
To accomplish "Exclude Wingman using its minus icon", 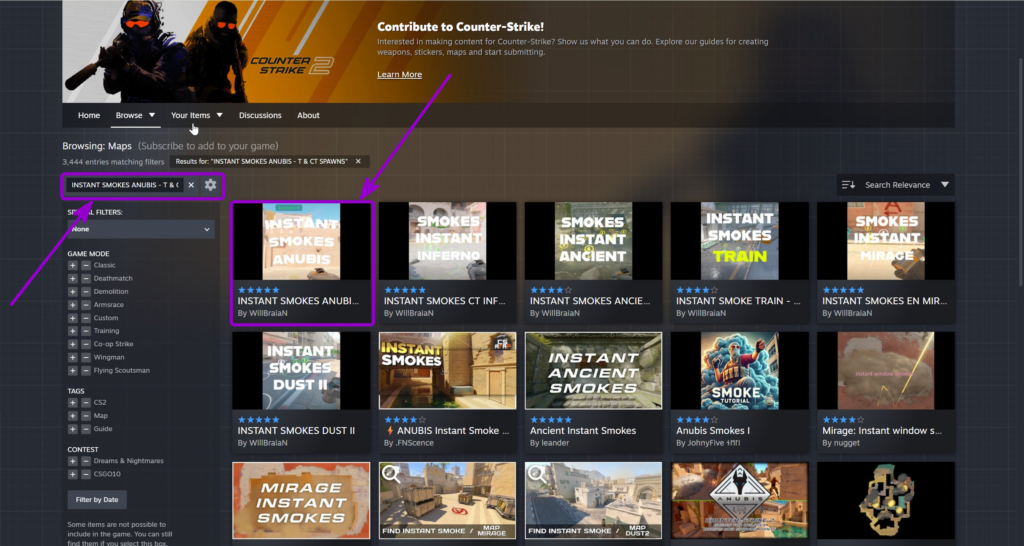I will point(86,357).
